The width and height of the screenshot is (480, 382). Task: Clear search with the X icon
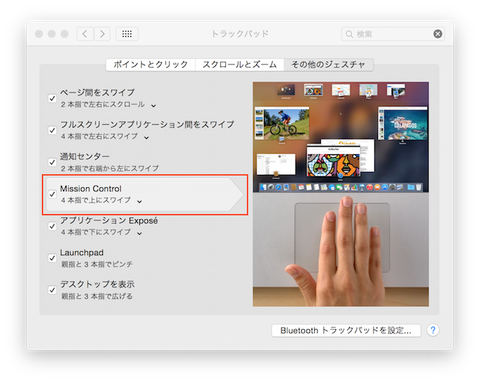pyautogui.click(x=438, y=34)
